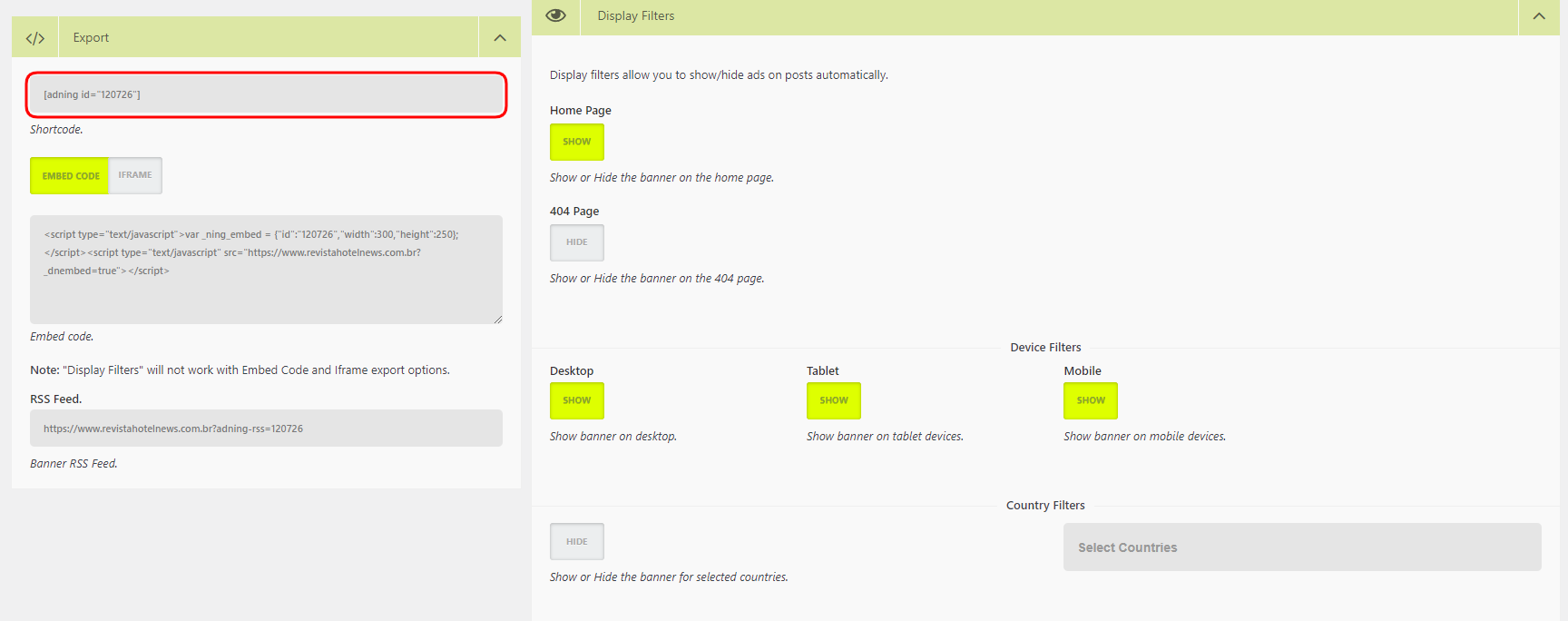Toggle the Country Filters hide button

[x=576, y=542]
